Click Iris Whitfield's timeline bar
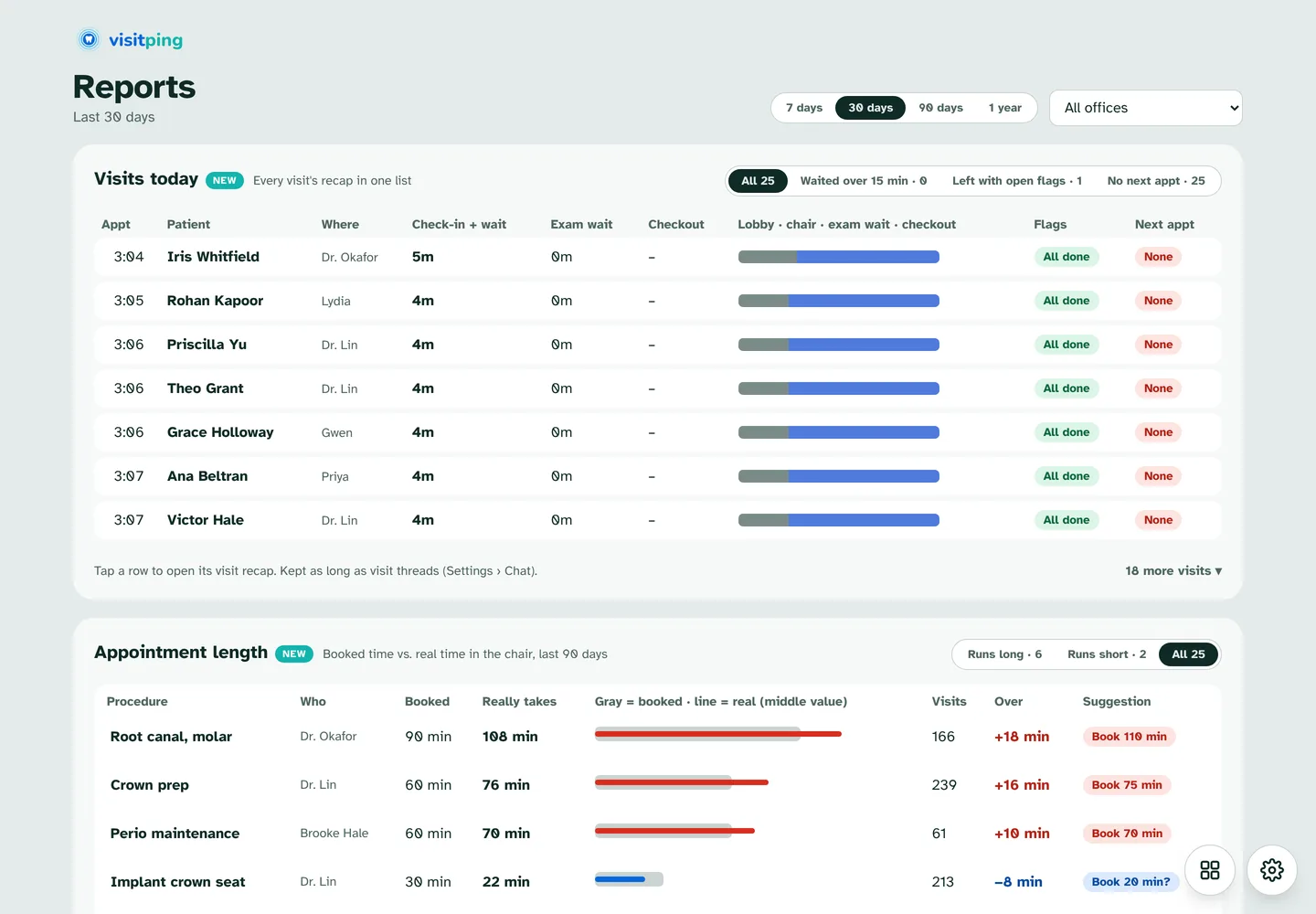Screen dimensions: 1316x914 (839, 257)
